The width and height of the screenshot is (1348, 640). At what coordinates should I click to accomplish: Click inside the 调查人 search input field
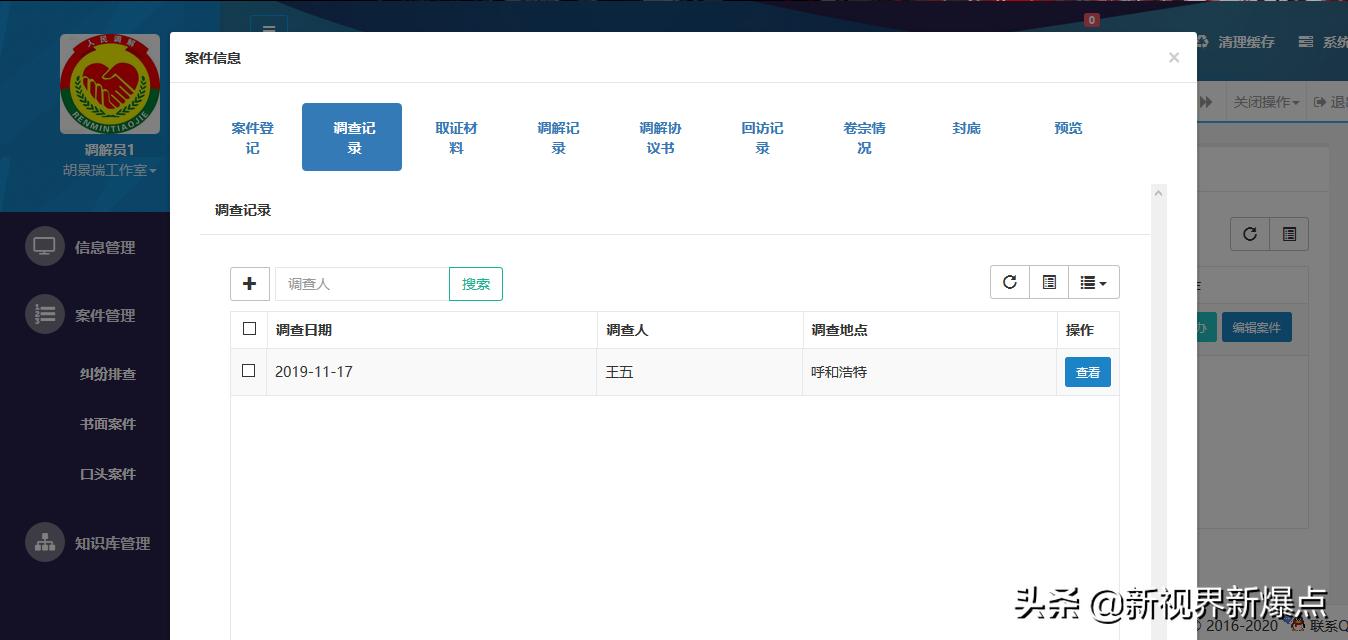click(x=360, y=283)
